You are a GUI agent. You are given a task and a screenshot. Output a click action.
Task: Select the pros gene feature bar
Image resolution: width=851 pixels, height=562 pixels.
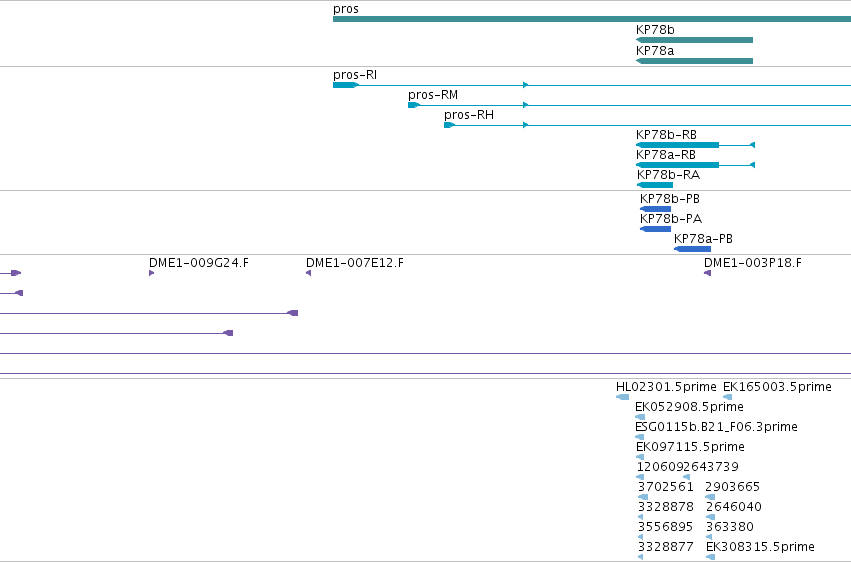[x=592, y=20]
